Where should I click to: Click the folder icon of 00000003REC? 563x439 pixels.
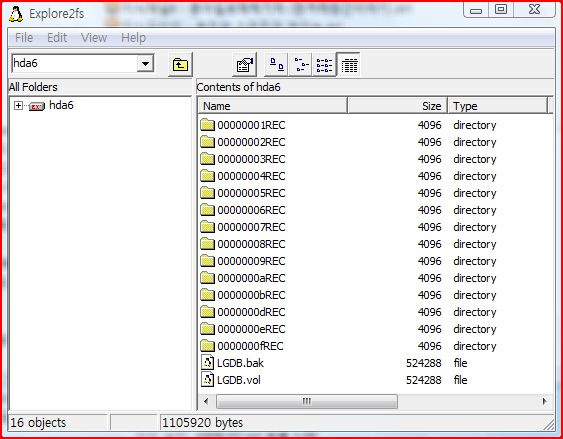click(207, 159)
